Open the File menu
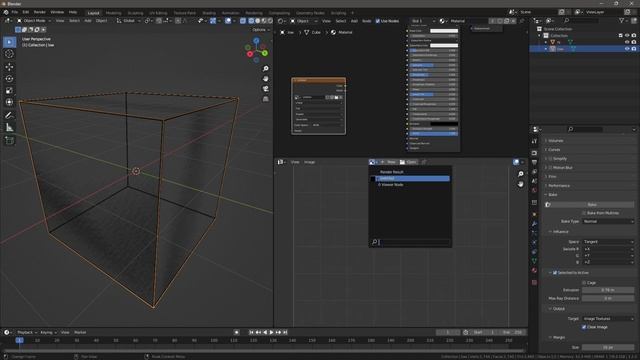640x360 pixels. pos(15,12)
